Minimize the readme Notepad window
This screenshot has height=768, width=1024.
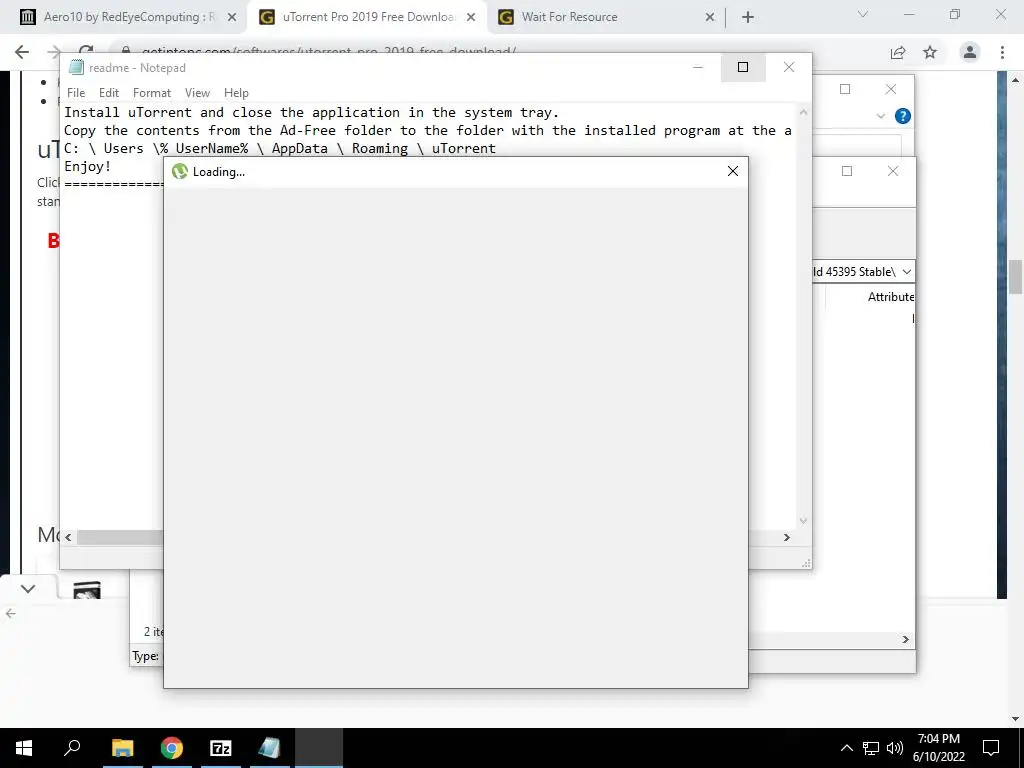[697, 67]
